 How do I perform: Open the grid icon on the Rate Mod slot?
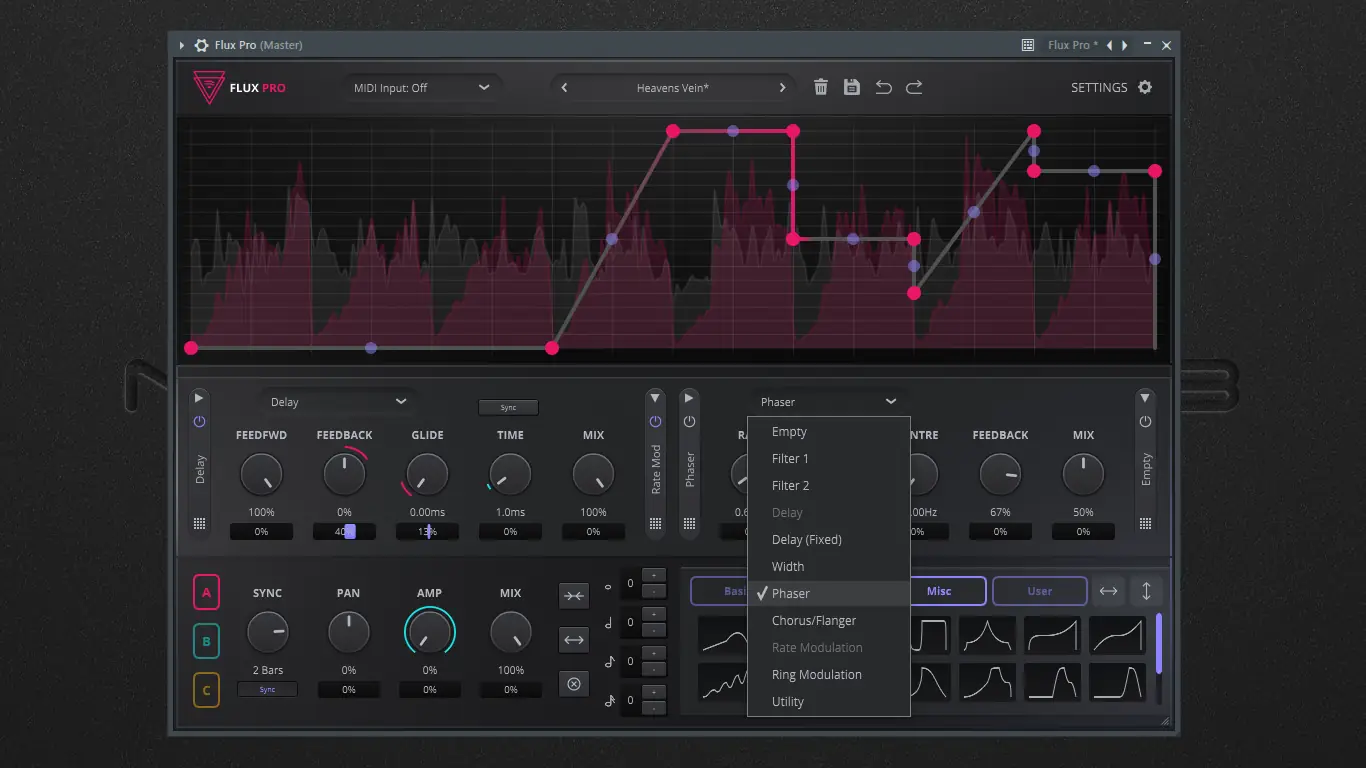tap(655, 523)
